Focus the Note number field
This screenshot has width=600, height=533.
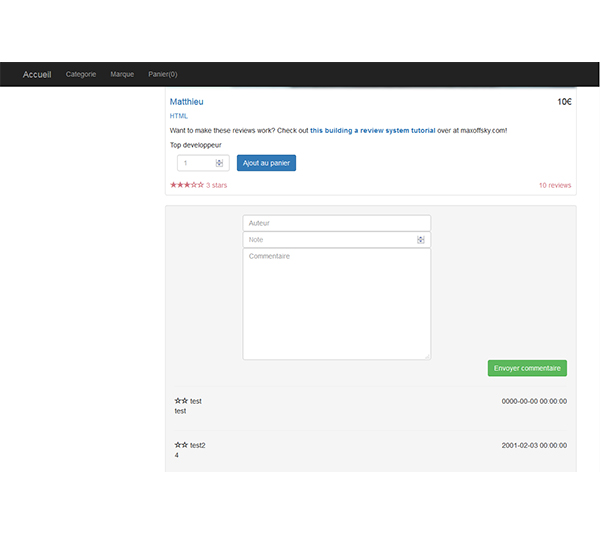pyautogui.click(x=328, y=240)
